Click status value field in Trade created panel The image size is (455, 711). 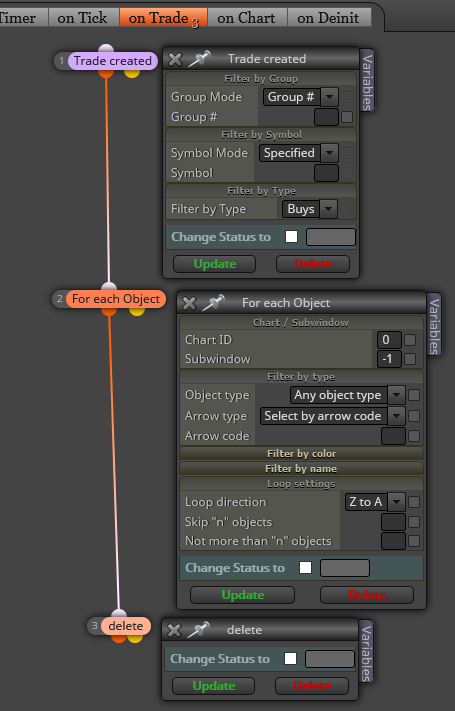(x=331, y=237)
